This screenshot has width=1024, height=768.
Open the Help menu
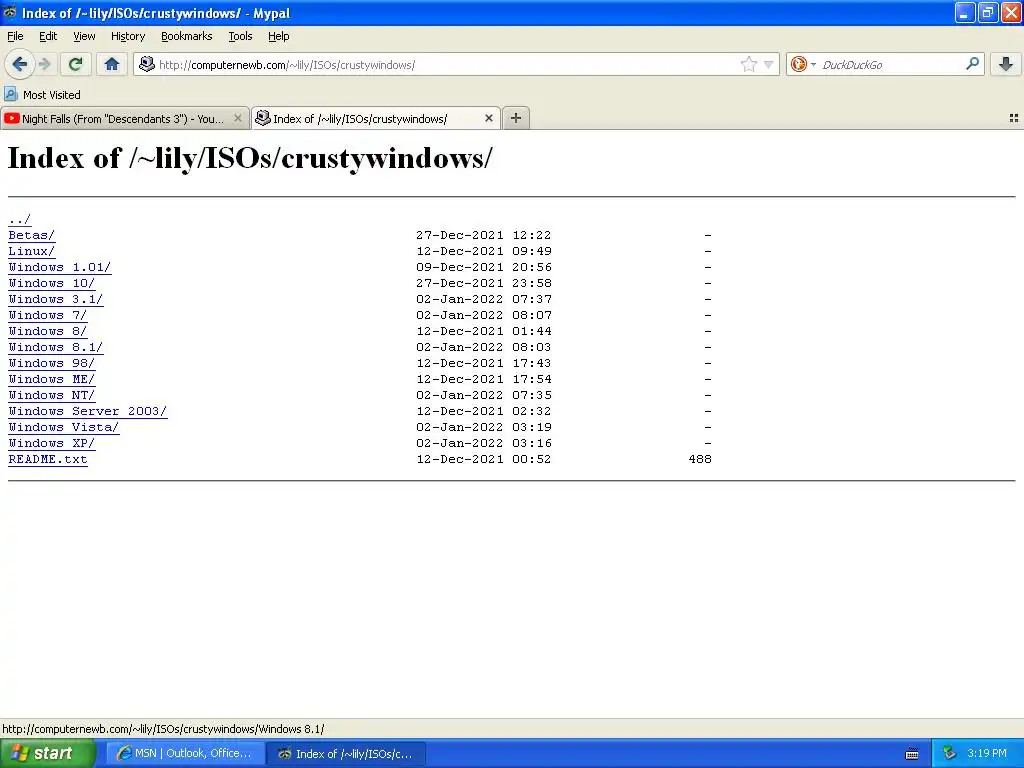278,36
